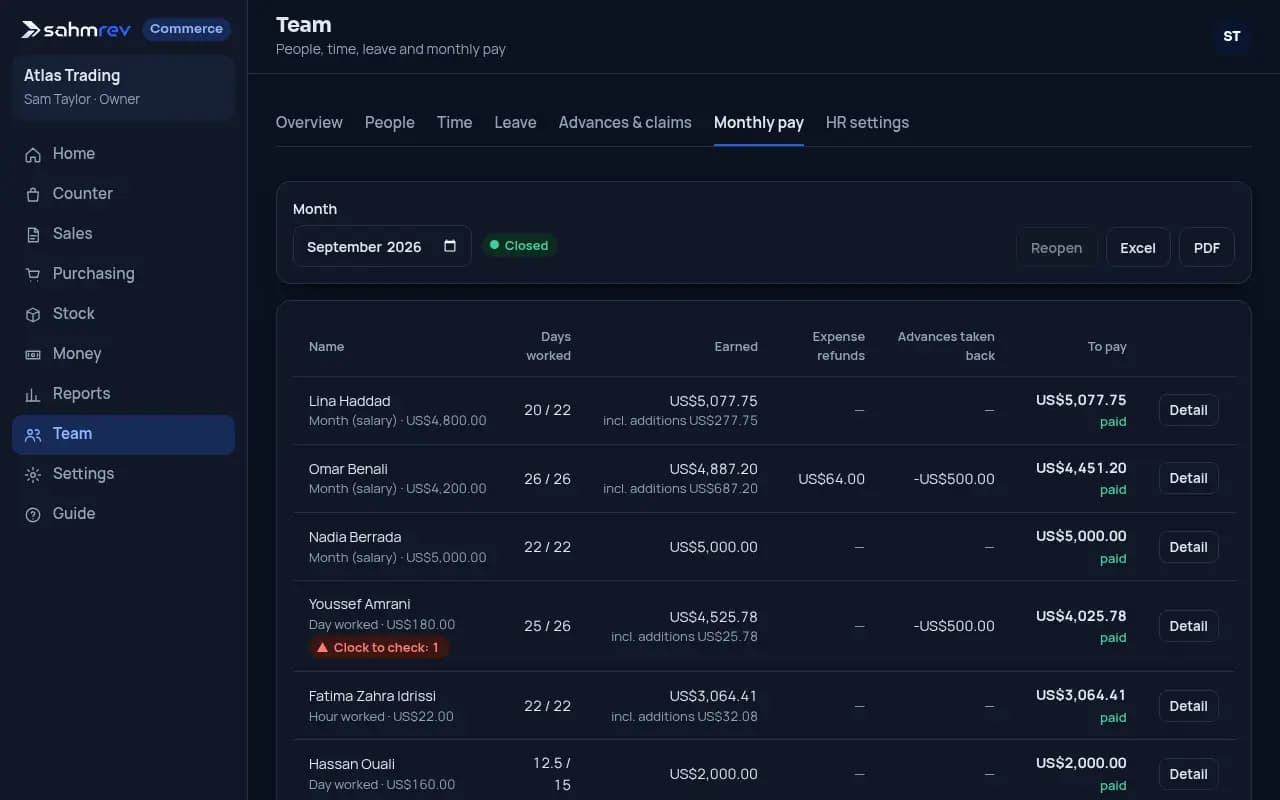
Task: Click the Settings gear icon in sidebar
Action: 33,474
